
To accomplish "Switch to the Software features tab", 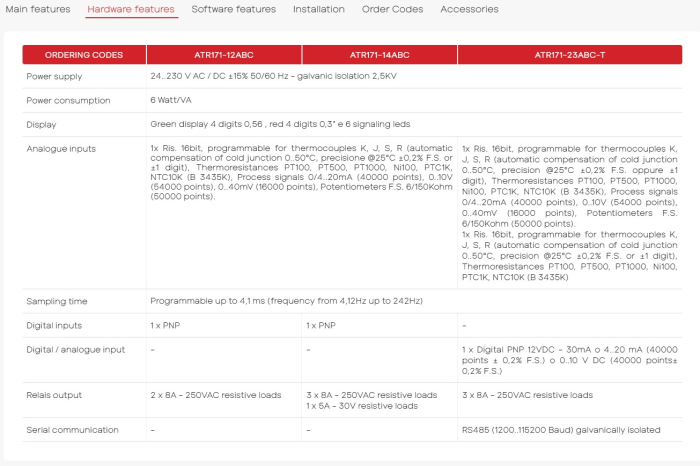I will [233, 9].
